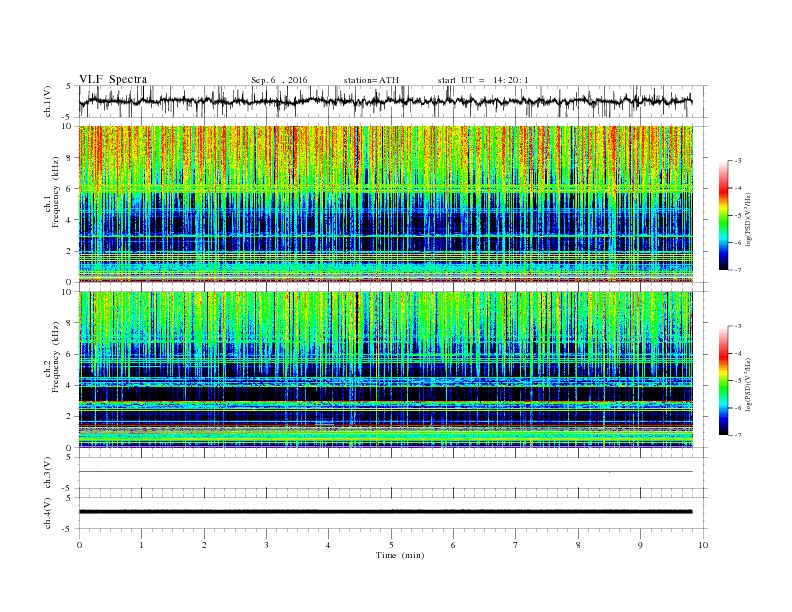Click the '-7' bottom value of the ch.2 colorbar

[x=737, y=435]
